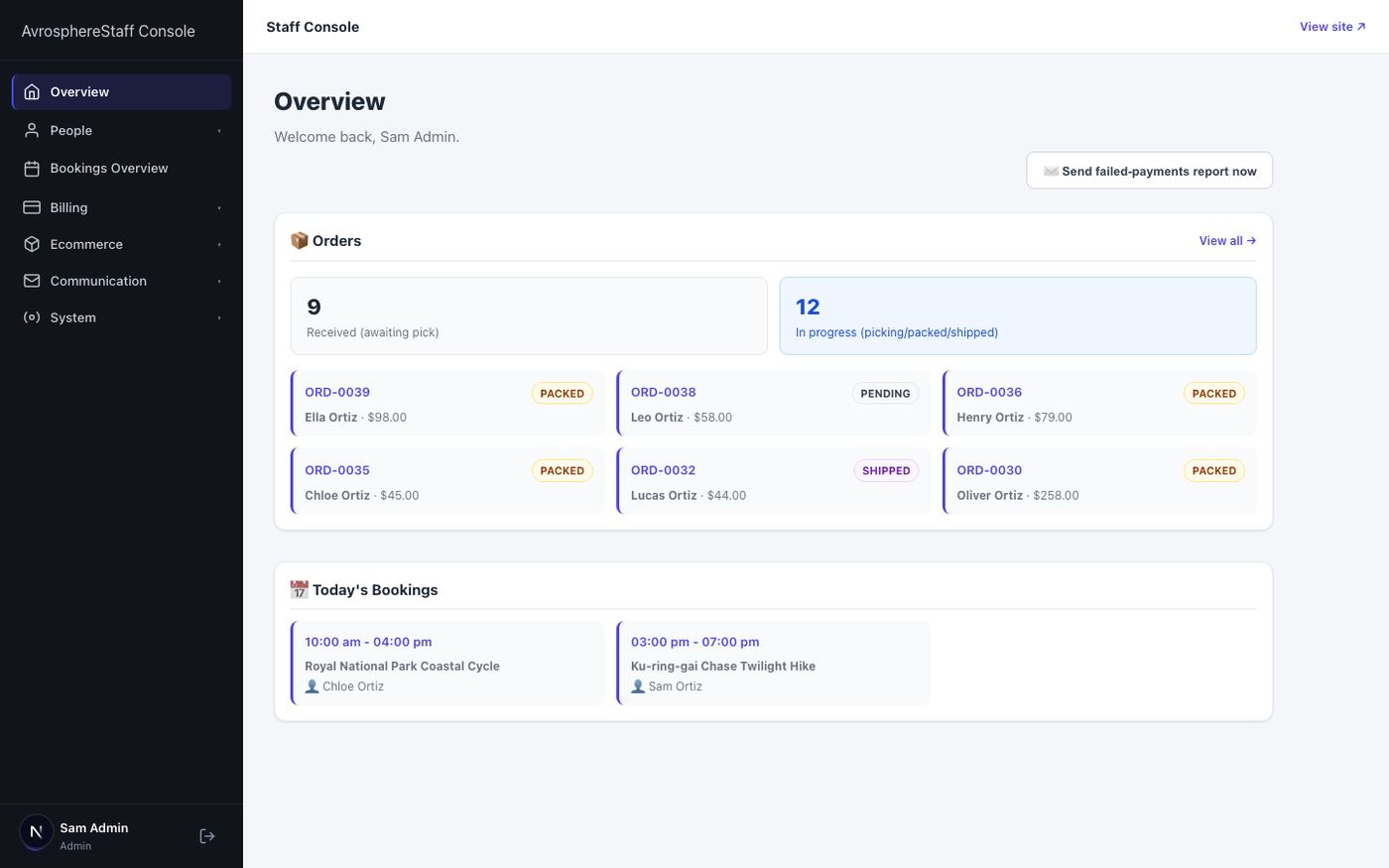Expand the Communication submenu chevron
The image size is (1389, 868).
[219, 282]
